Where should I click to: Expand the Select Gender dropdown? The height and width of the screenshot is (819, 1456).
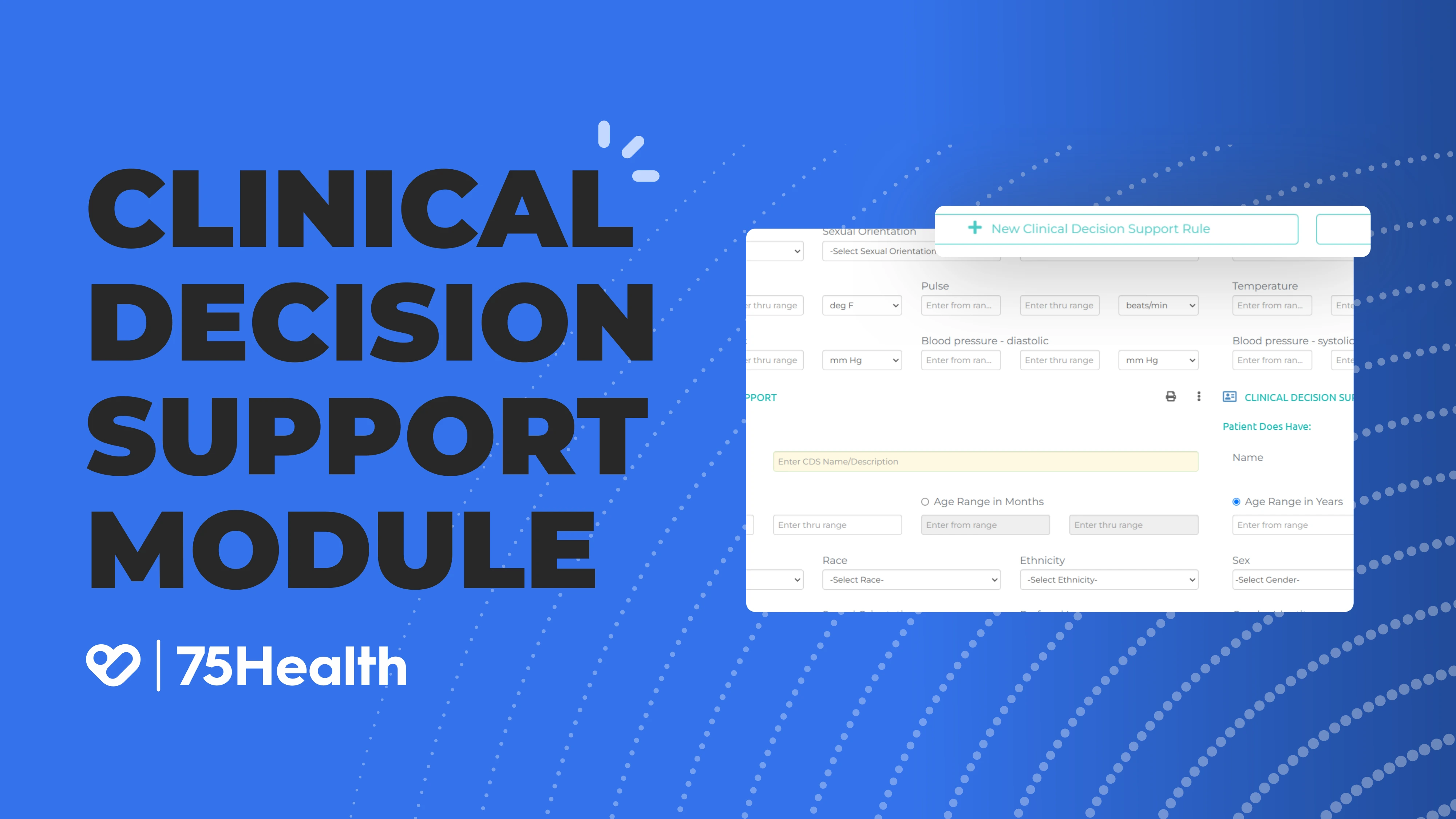(1290, 579)
